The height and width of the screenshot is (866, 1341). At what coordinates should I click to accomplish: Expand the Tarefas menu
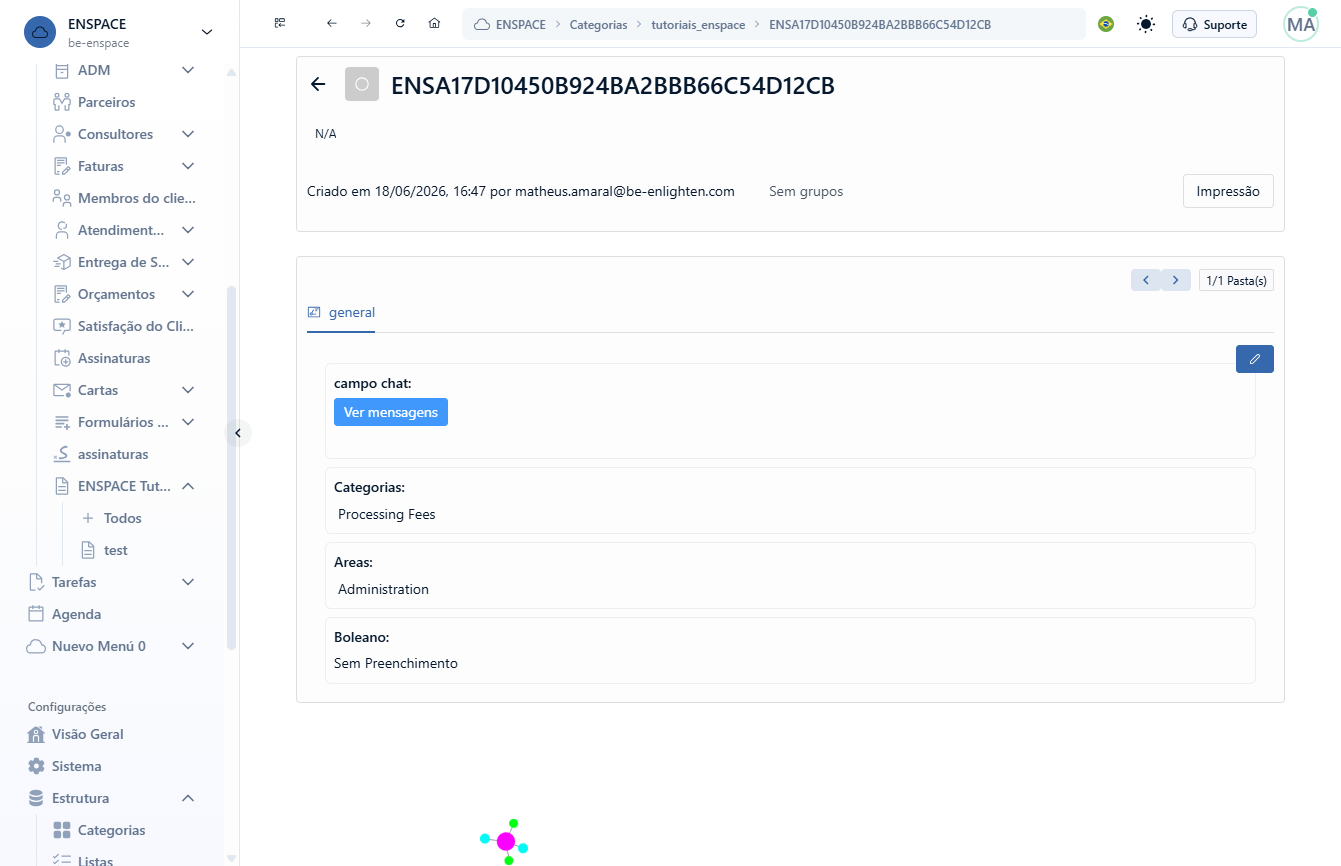tap(187, 582)
